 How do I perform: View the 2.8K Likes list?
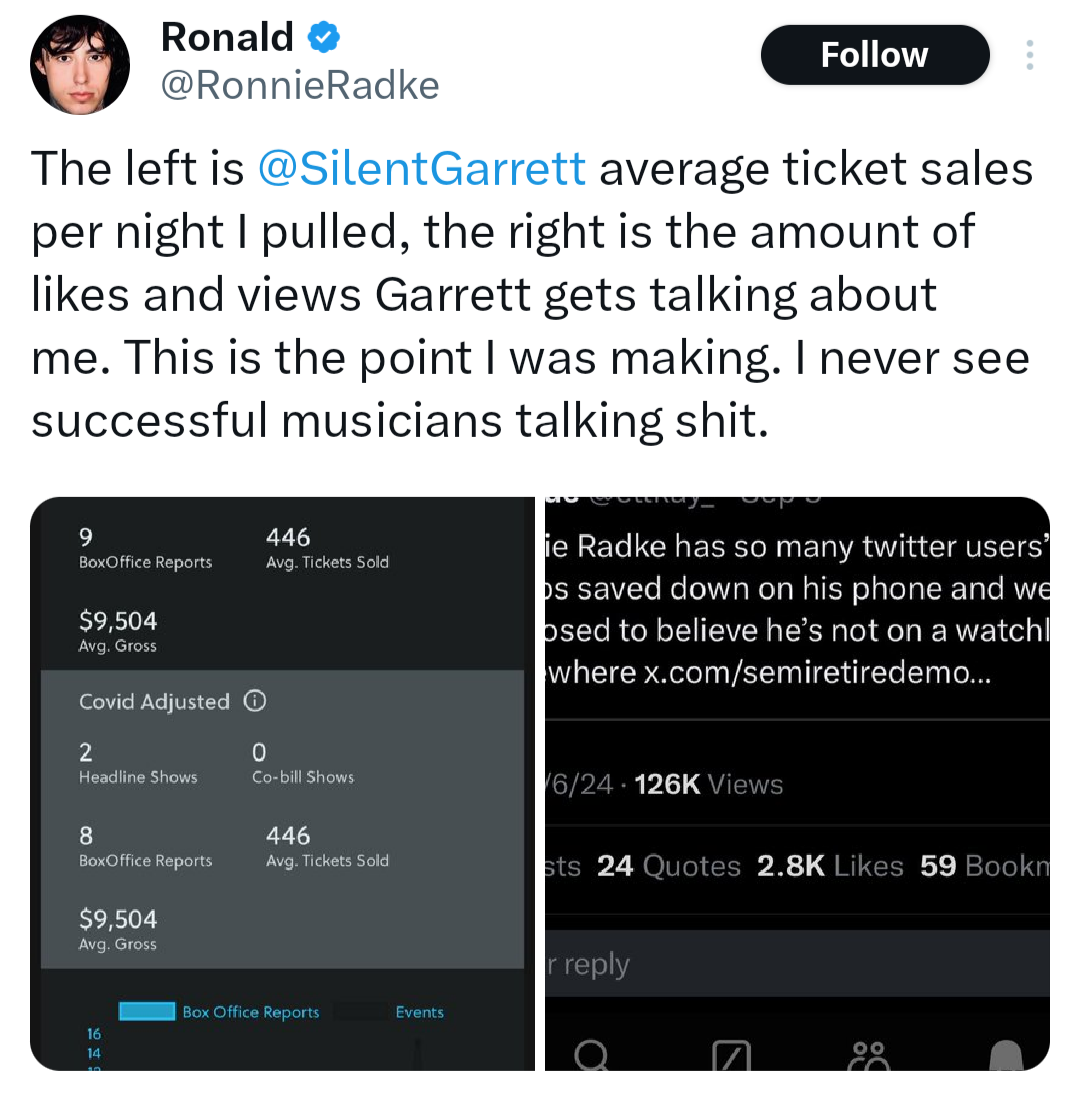(830, 866)
